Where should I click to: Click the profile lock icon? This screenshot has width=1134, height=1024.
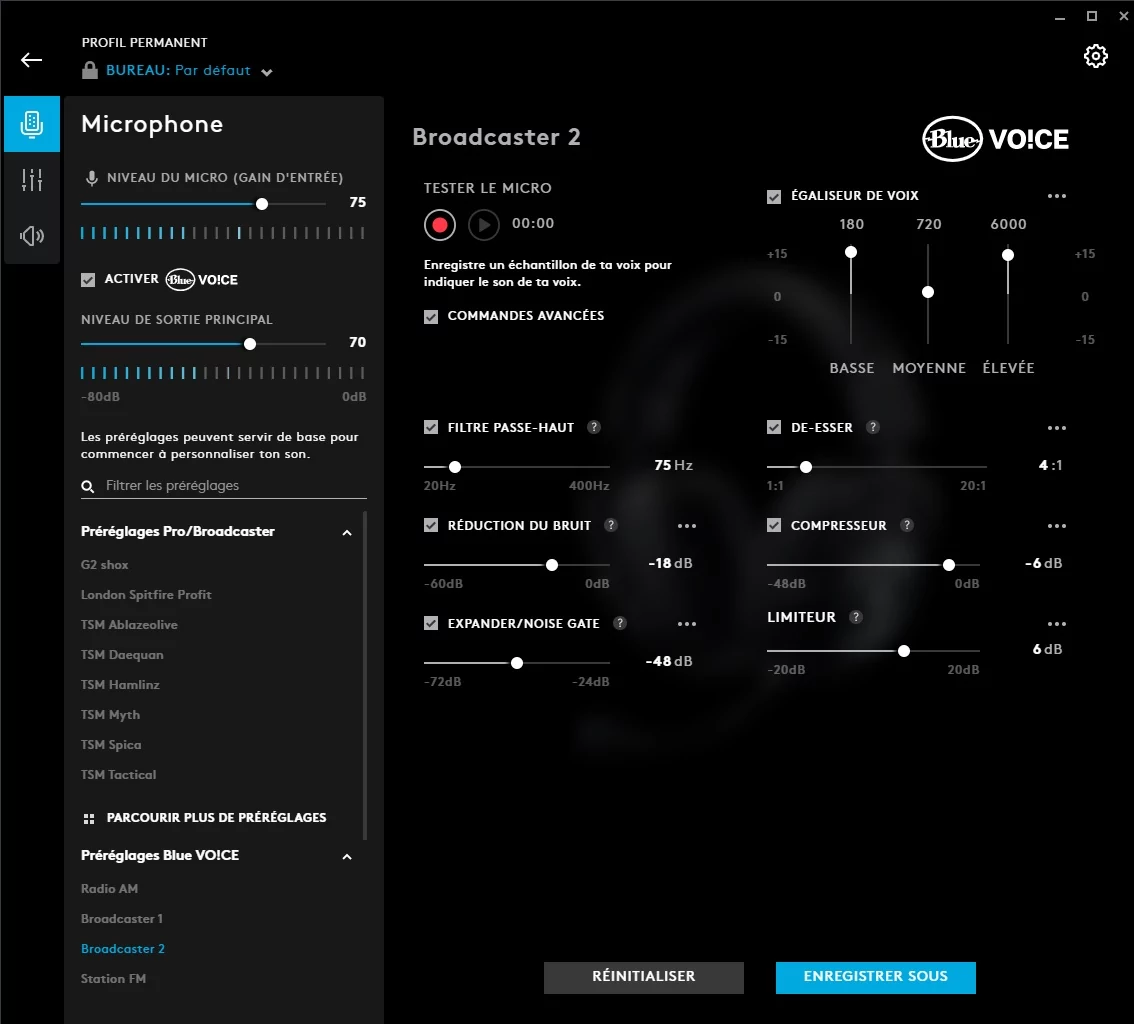(x=90, y=70)
